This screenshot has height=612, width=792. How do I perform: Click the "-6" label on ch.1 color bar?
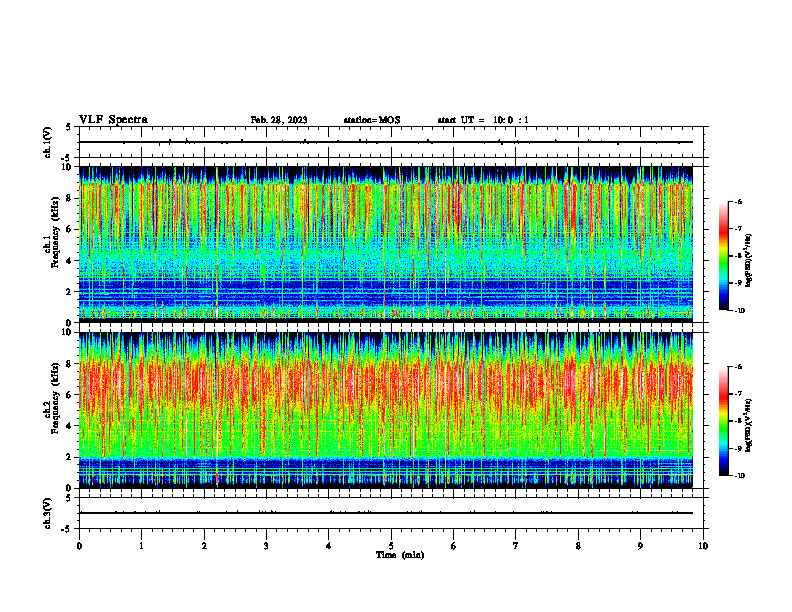click(x=739, y=202)
